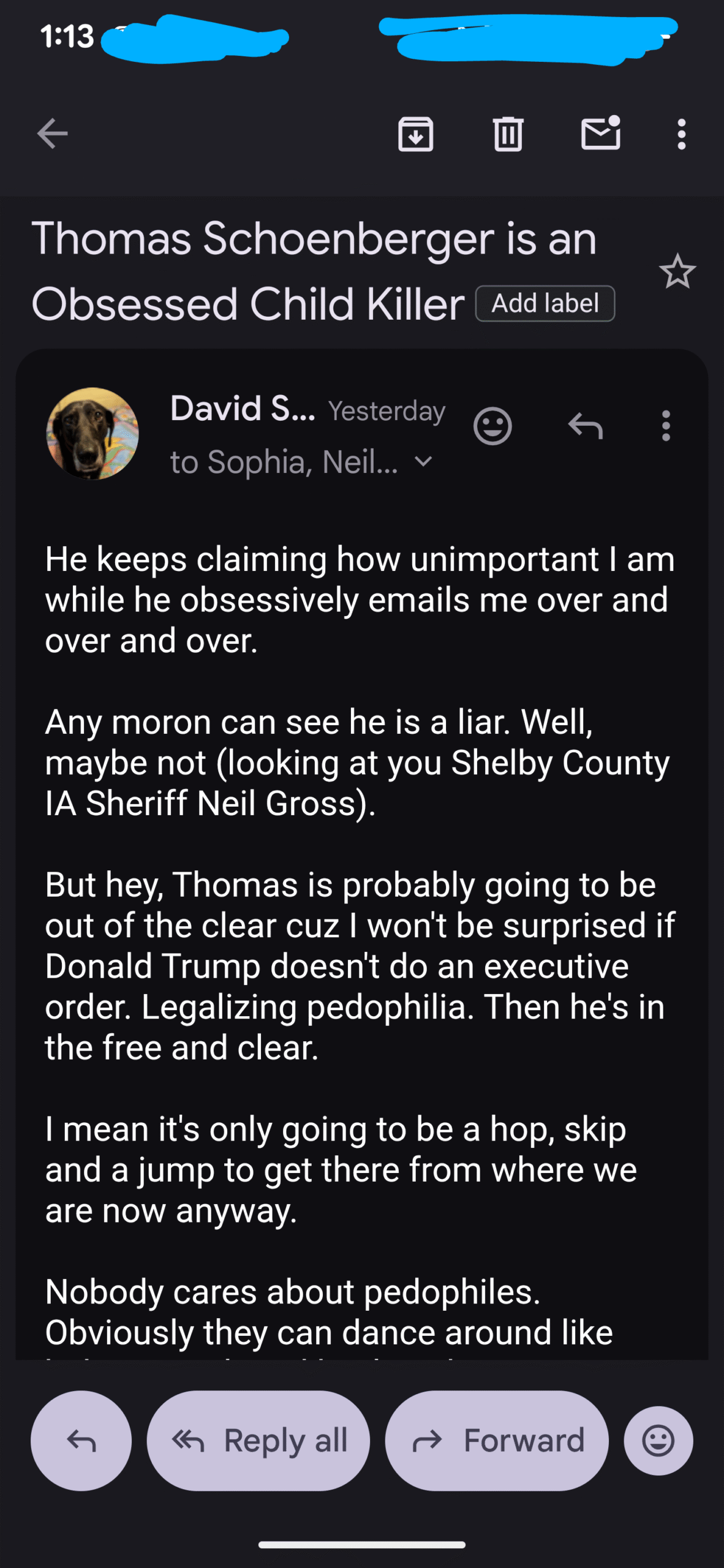Expand recipient details chevron
Image resolution: width=724 pixels, height=1568 pixels.
click(423, 461)
